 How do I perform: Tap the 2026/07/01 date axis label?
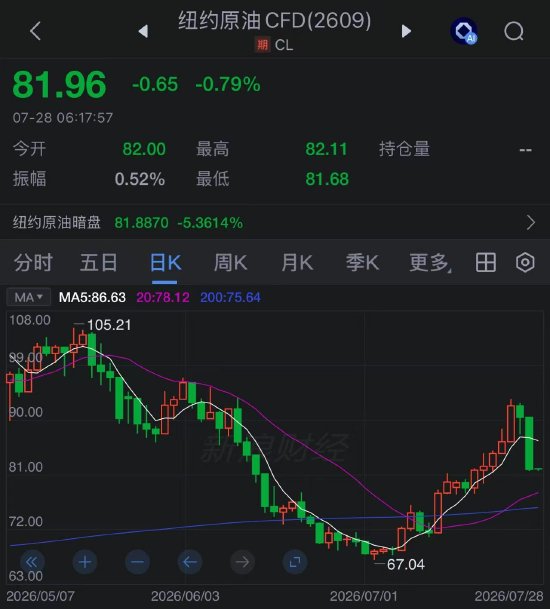[x=364, y=596]
